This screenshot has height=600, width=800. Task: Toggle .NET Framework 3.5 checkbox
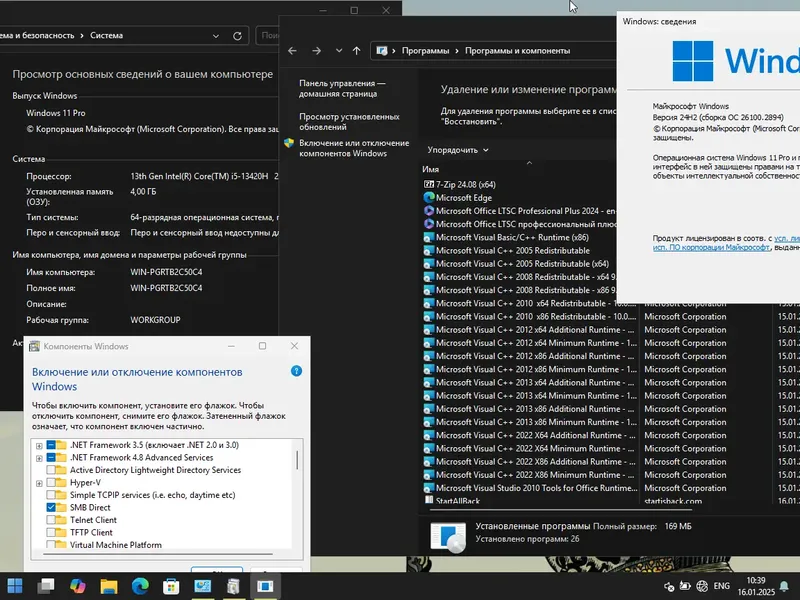(51, 445)
